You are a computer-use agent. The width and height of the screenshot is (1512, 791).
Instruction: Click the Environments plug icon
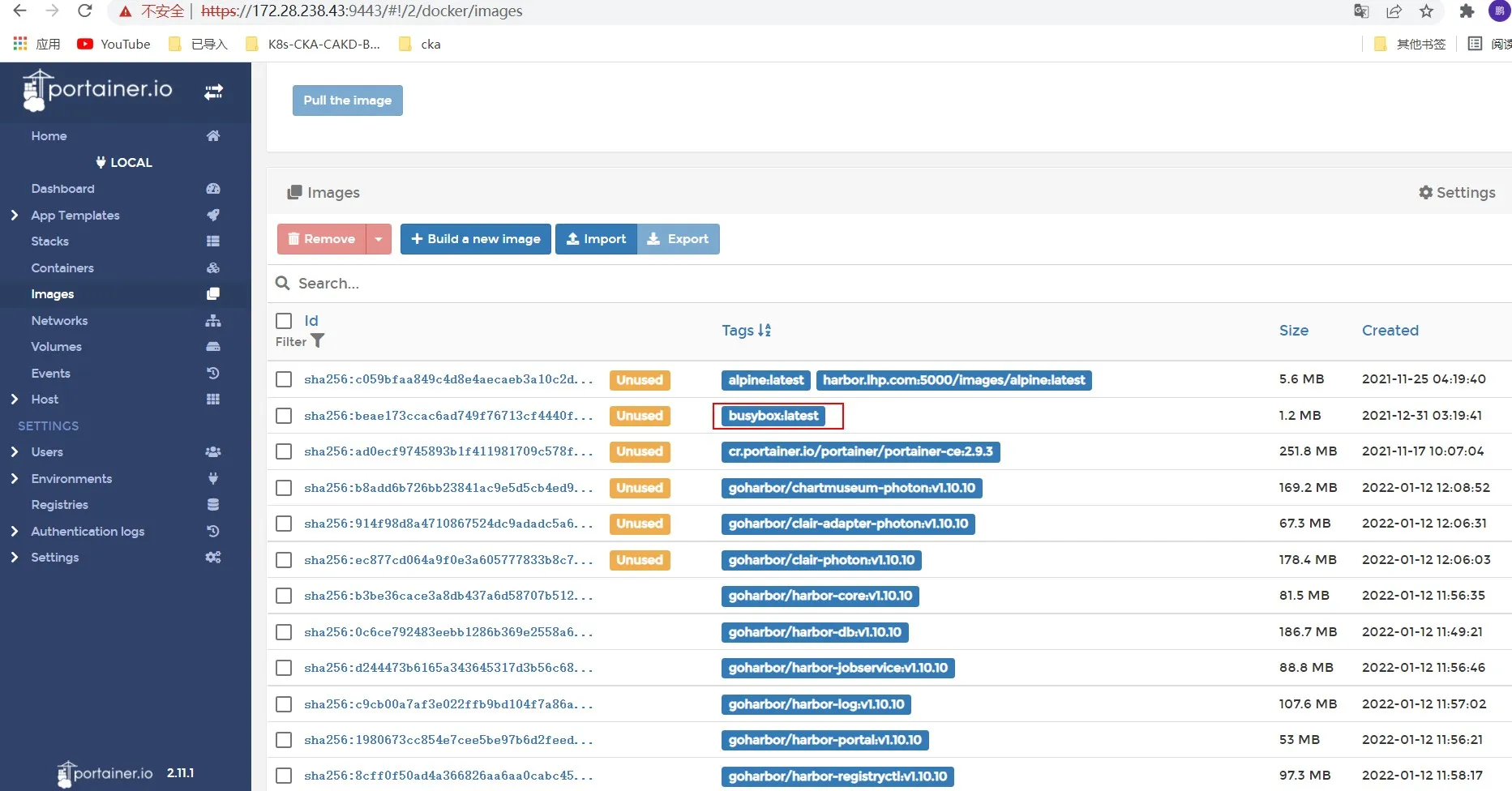(213, 478)
